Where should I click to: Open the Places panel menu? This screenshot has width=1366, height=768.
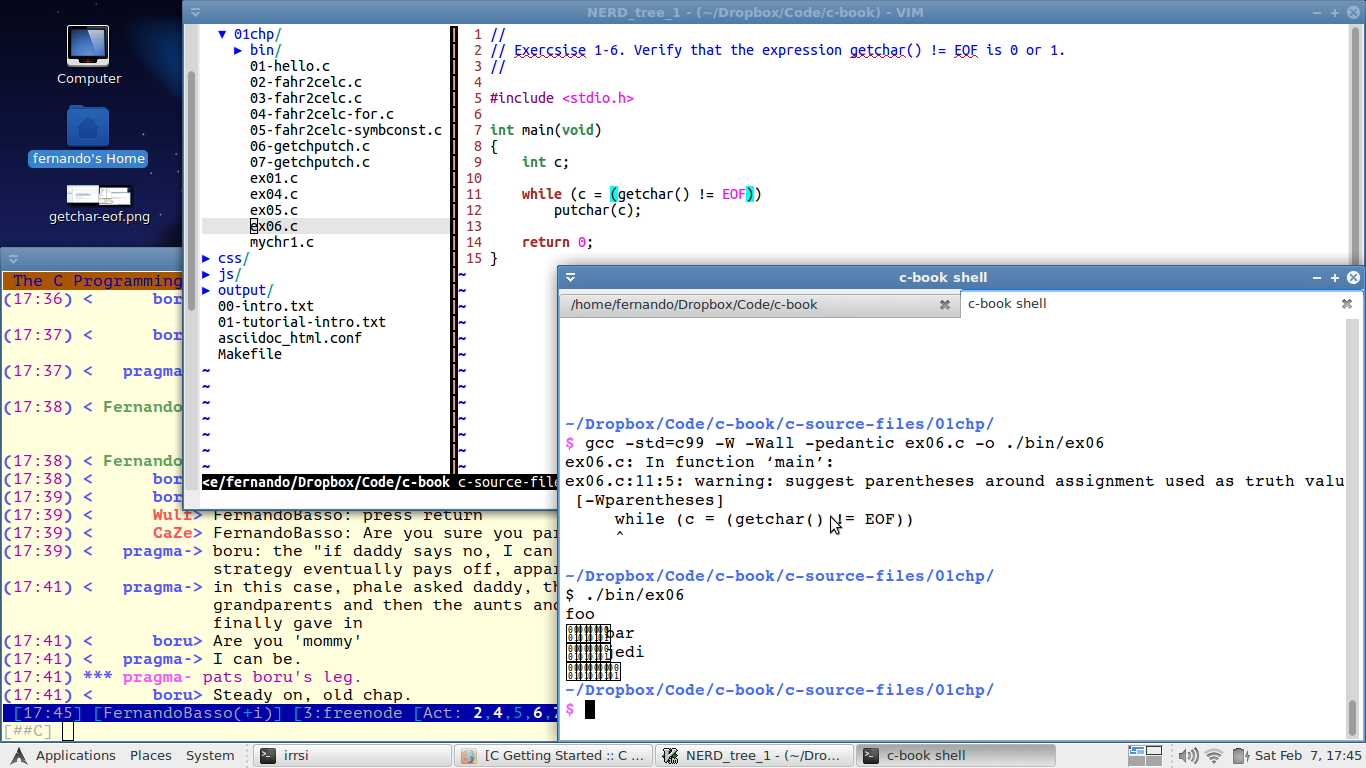click(151, 756)
